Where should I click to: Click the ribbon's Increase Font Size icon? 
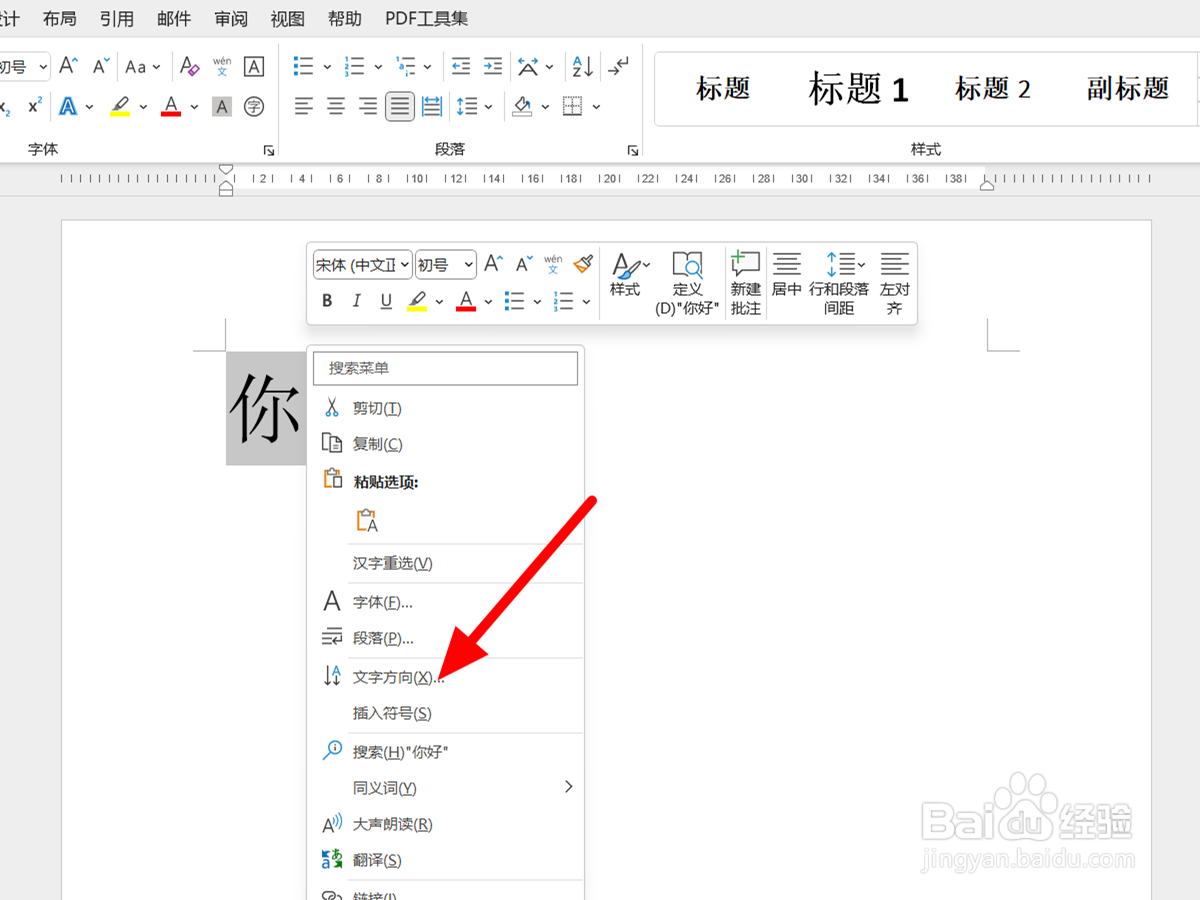(69, 66)
